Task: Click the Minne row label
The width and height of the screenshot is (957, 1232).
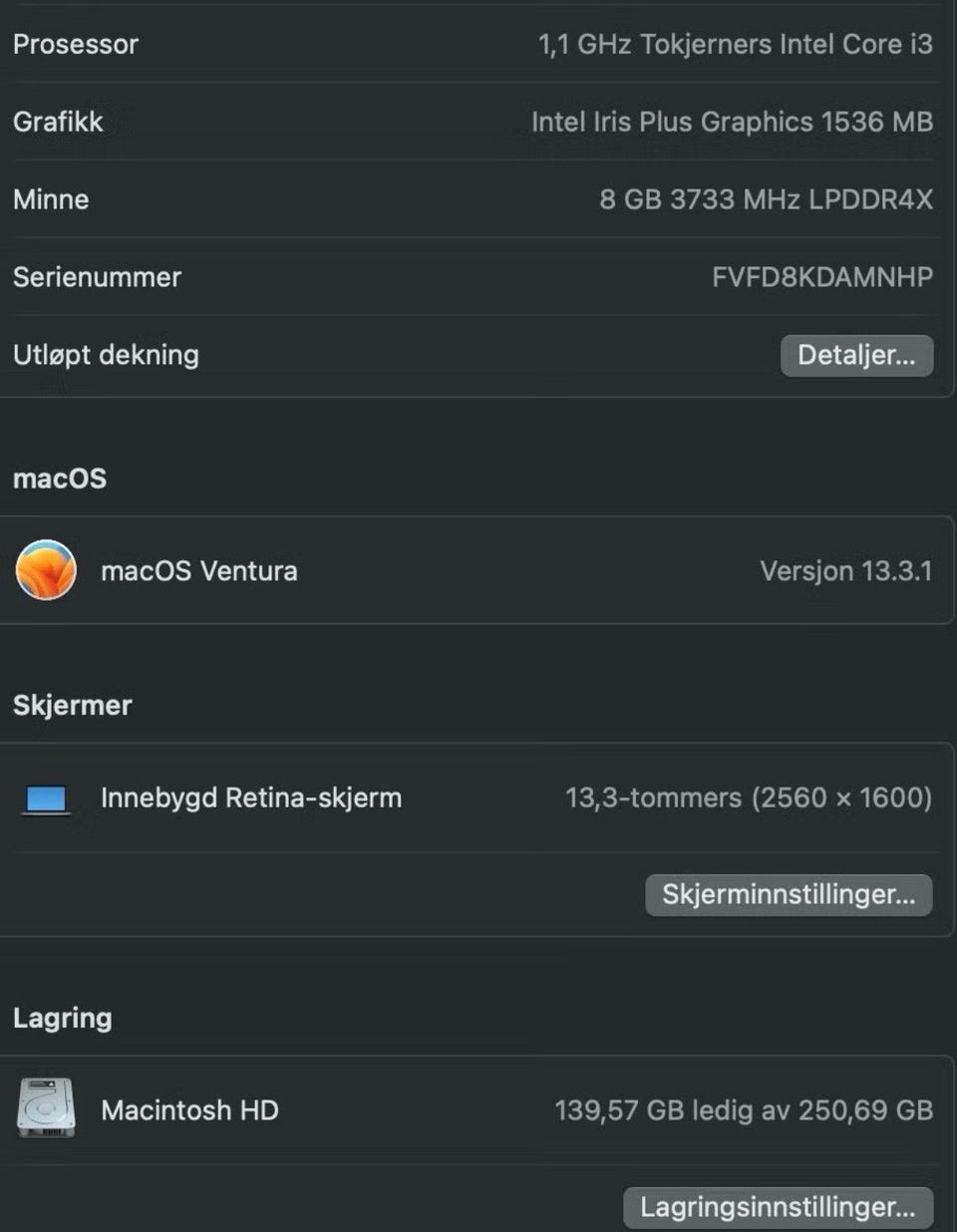Action: pos(51,199)
